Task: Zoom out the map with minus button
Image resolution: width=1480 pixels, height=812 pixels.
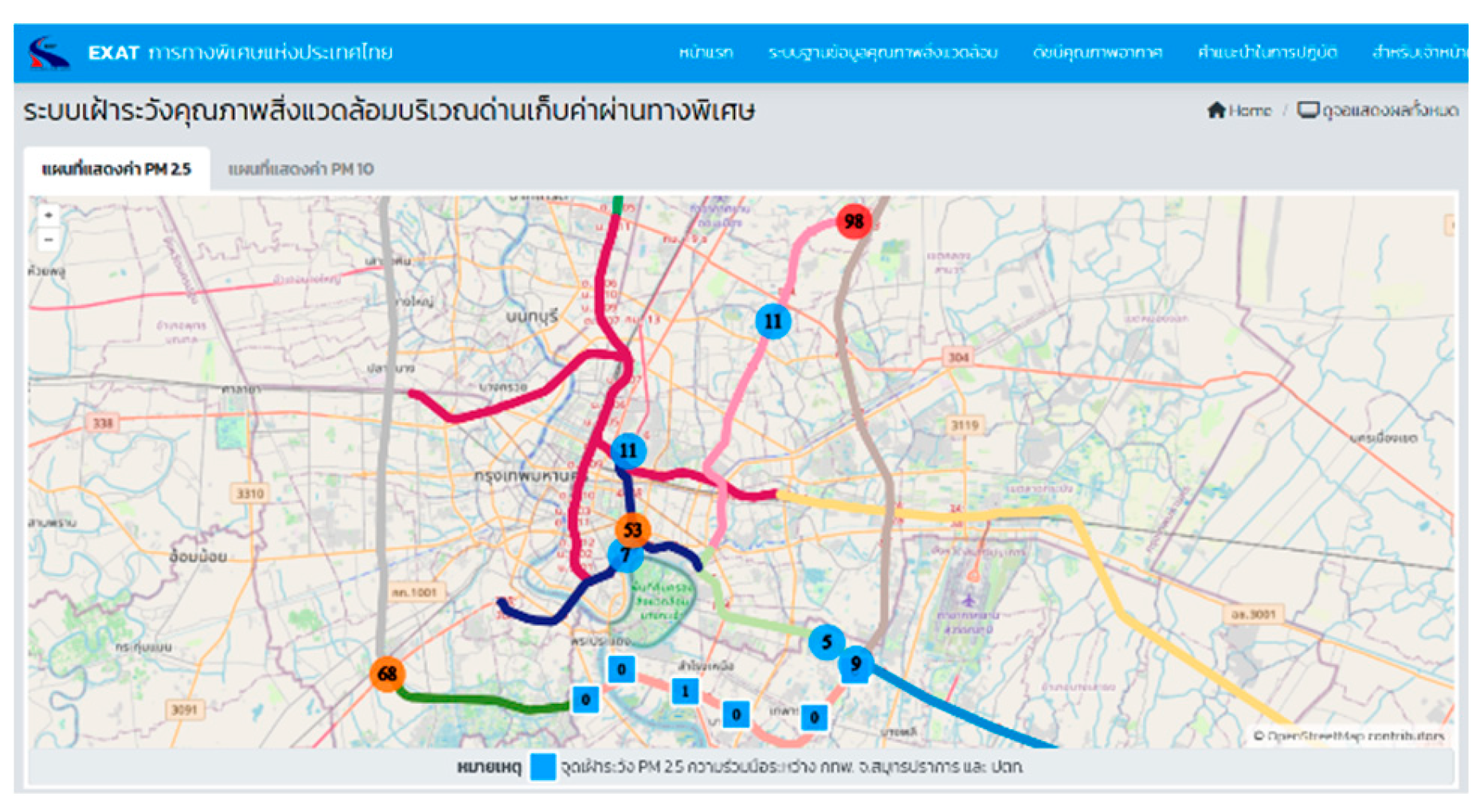Action: (49, 239)
